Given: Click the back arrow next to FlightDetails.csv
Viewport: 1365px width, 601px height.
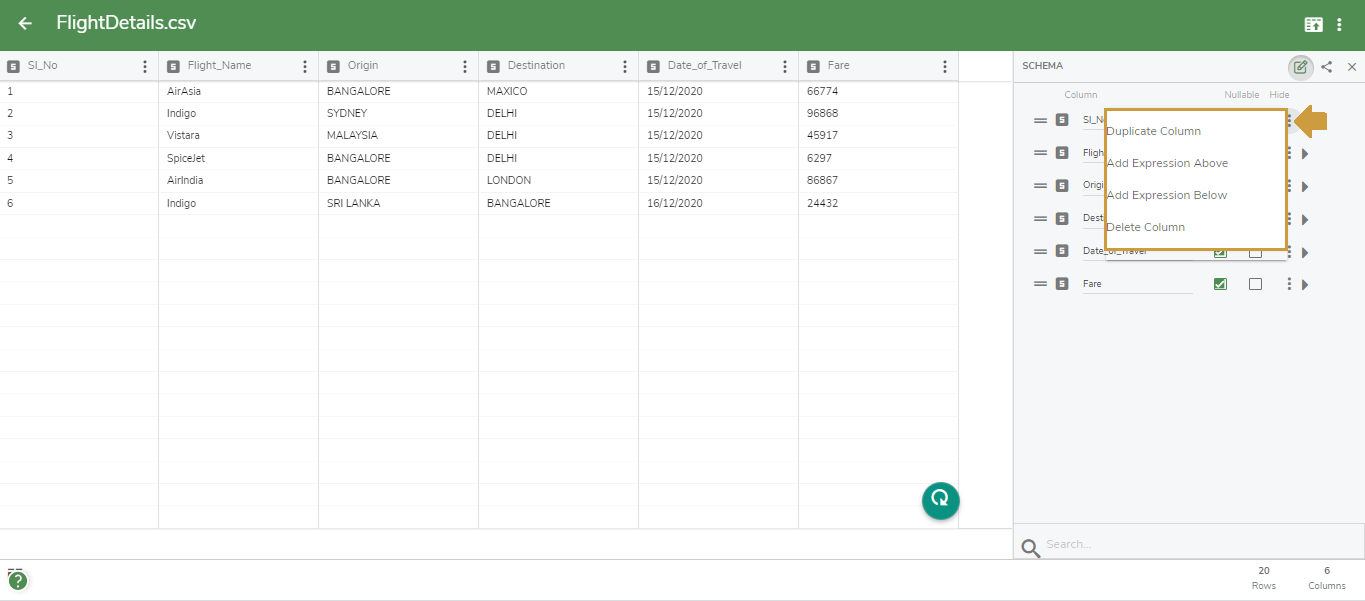Looking at the screenshot, I should click(x=24, y=23).
